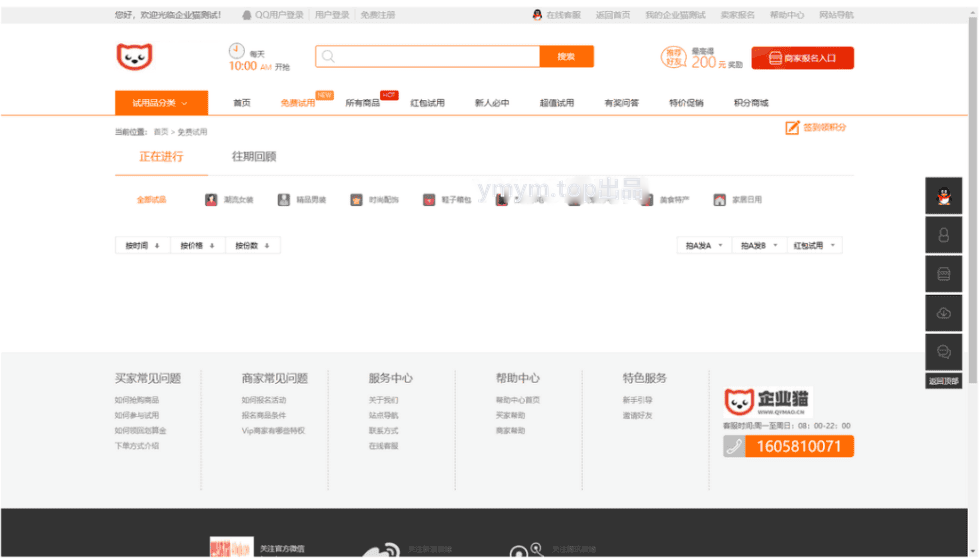This screenshot has width=980, height=560.
Task: Click the 帮助中心 link in top bar
Action: point(787,15)
